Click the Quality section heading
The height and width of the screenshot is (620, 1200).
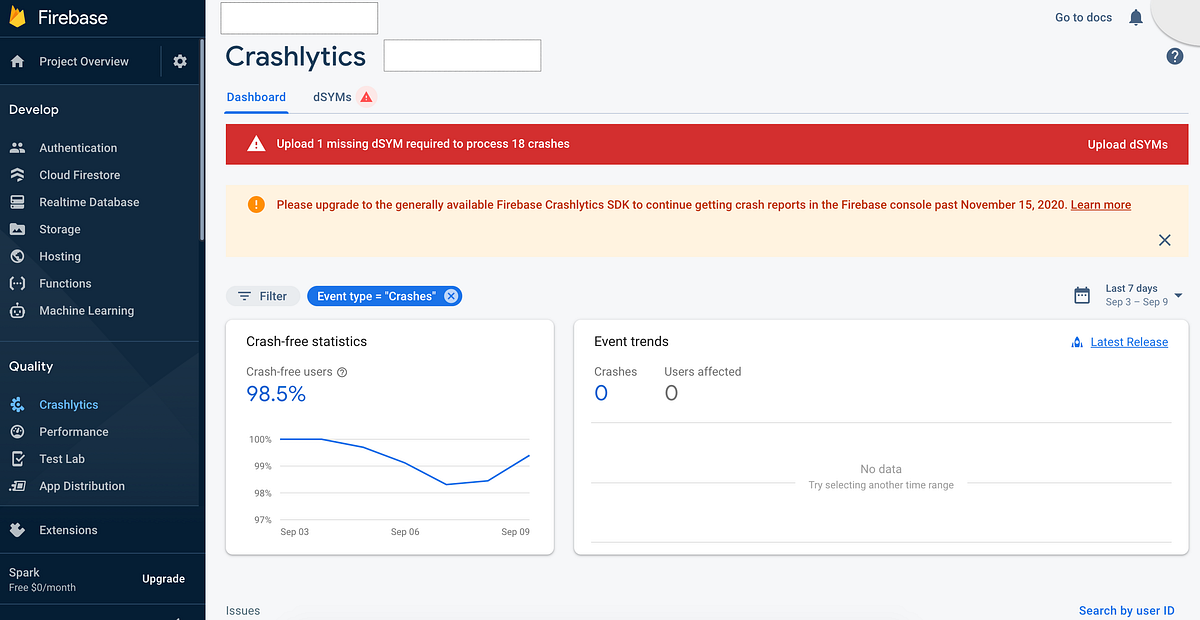(31, 367)
